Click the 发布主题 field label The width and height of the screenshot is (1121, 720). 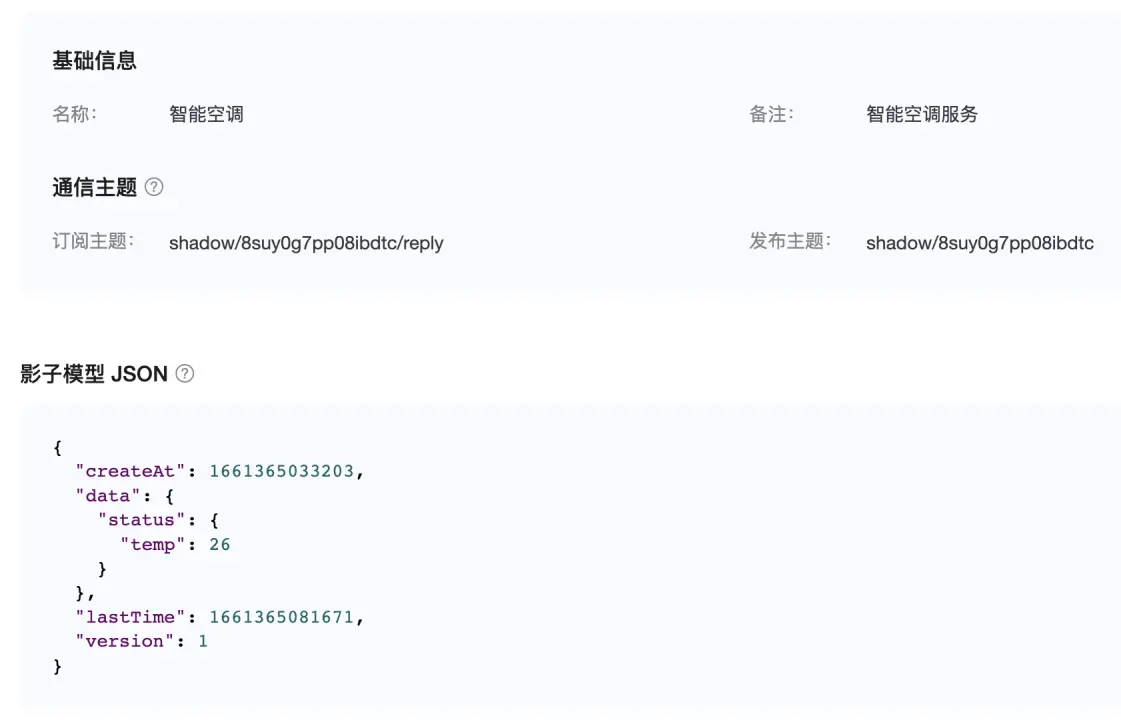click(790, 241)
